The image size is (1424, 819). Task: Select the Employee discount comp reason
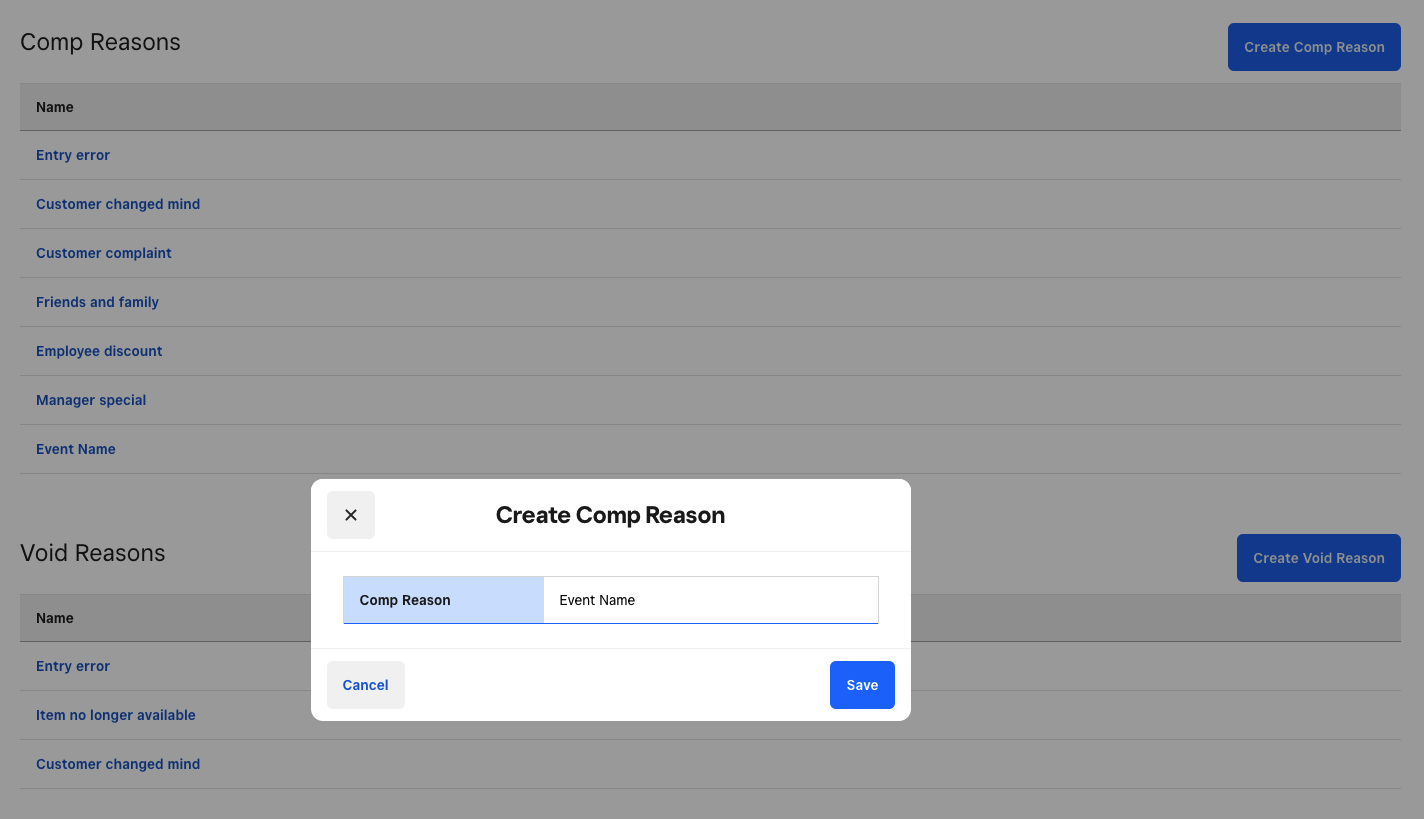pos(99,351)
